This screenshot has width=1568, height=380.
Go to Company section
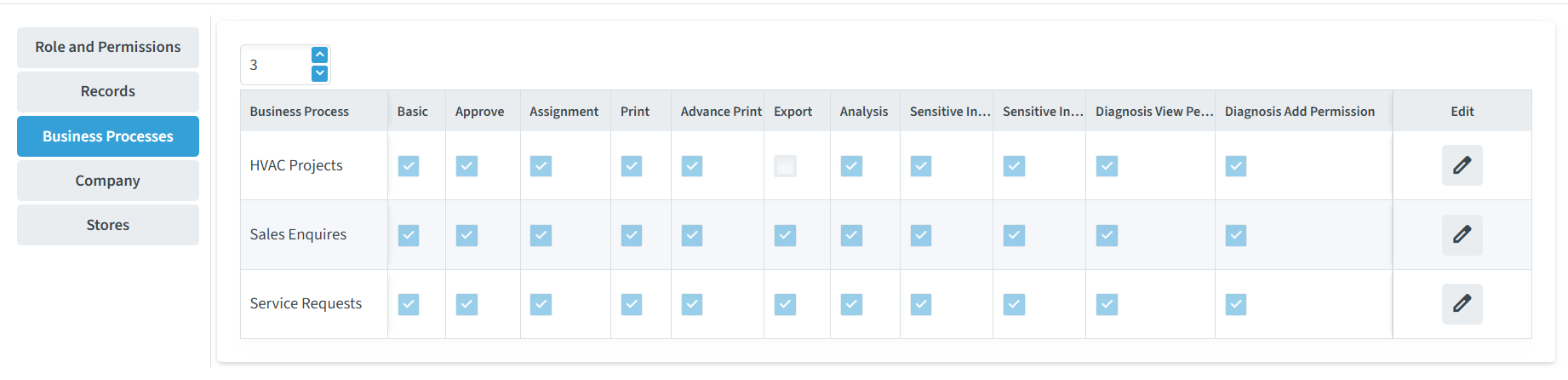tap(108, 181)
